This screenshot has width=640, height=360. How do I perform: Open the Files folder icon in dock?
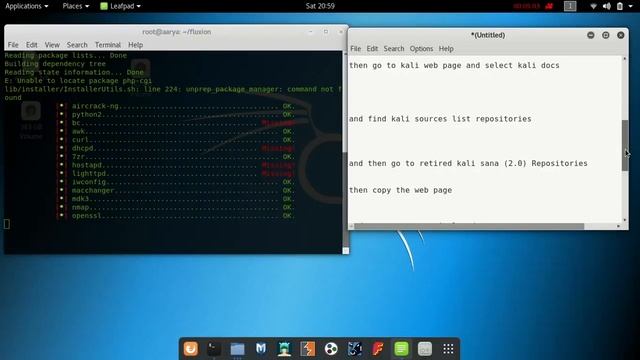237,349
